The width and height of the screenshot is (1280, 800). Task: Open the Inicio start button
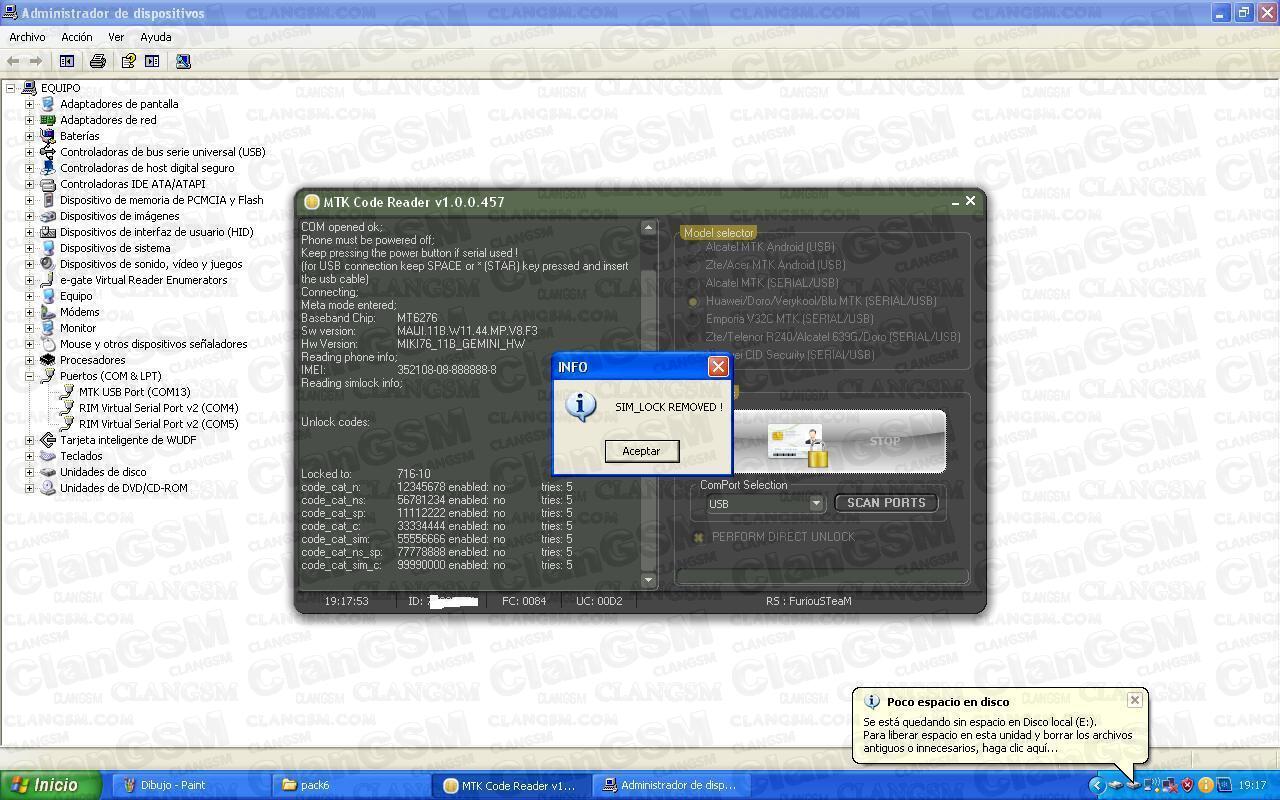[x=50, y=786]
